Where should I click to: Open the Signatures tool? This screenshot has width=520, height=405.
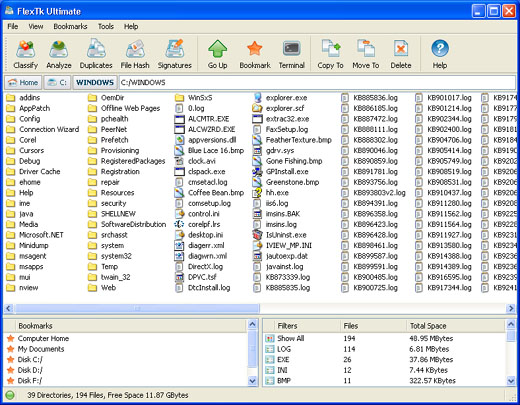(175, 54)
